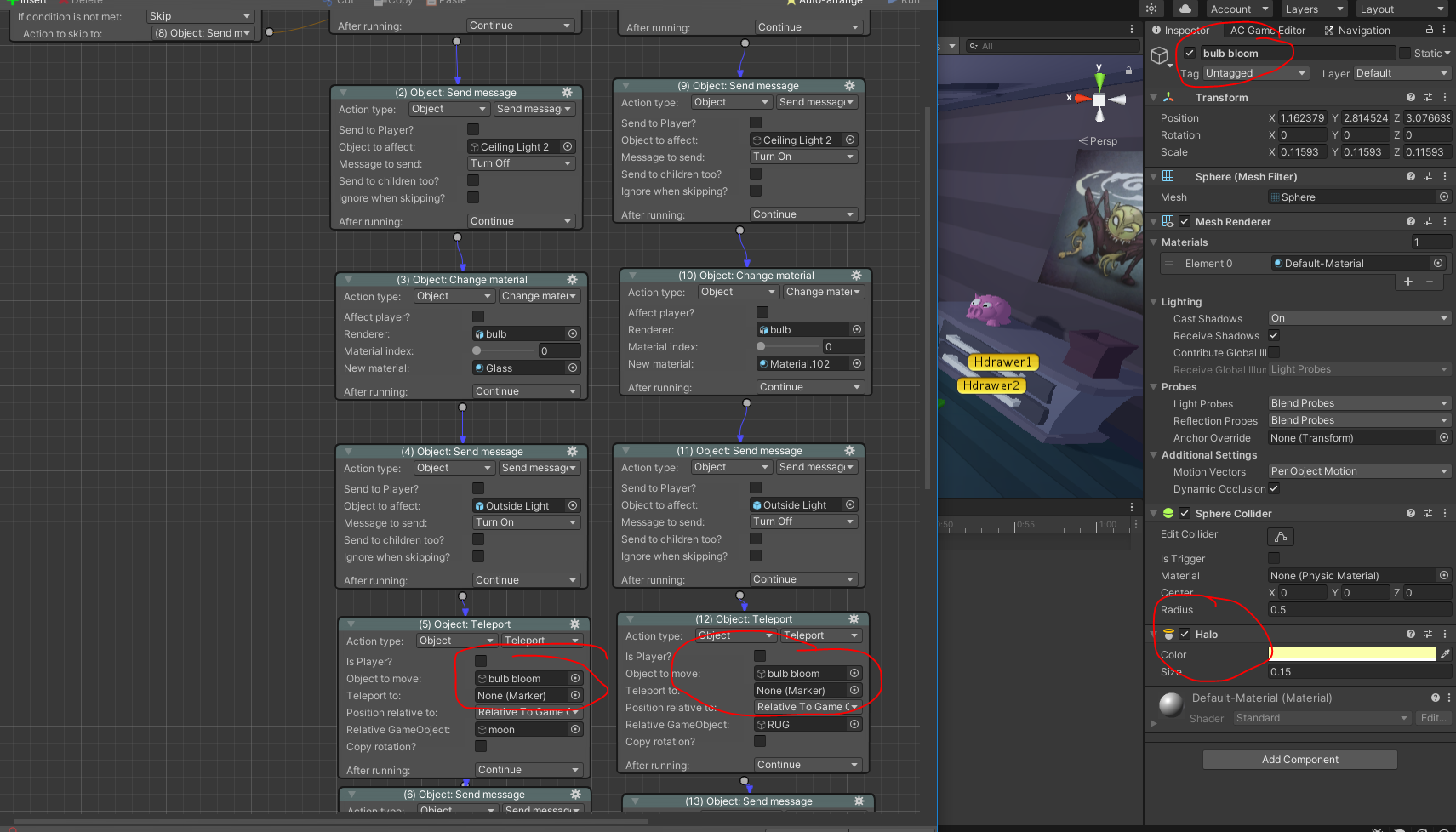Open object picker for Element 0 material

coord(1438,263)
